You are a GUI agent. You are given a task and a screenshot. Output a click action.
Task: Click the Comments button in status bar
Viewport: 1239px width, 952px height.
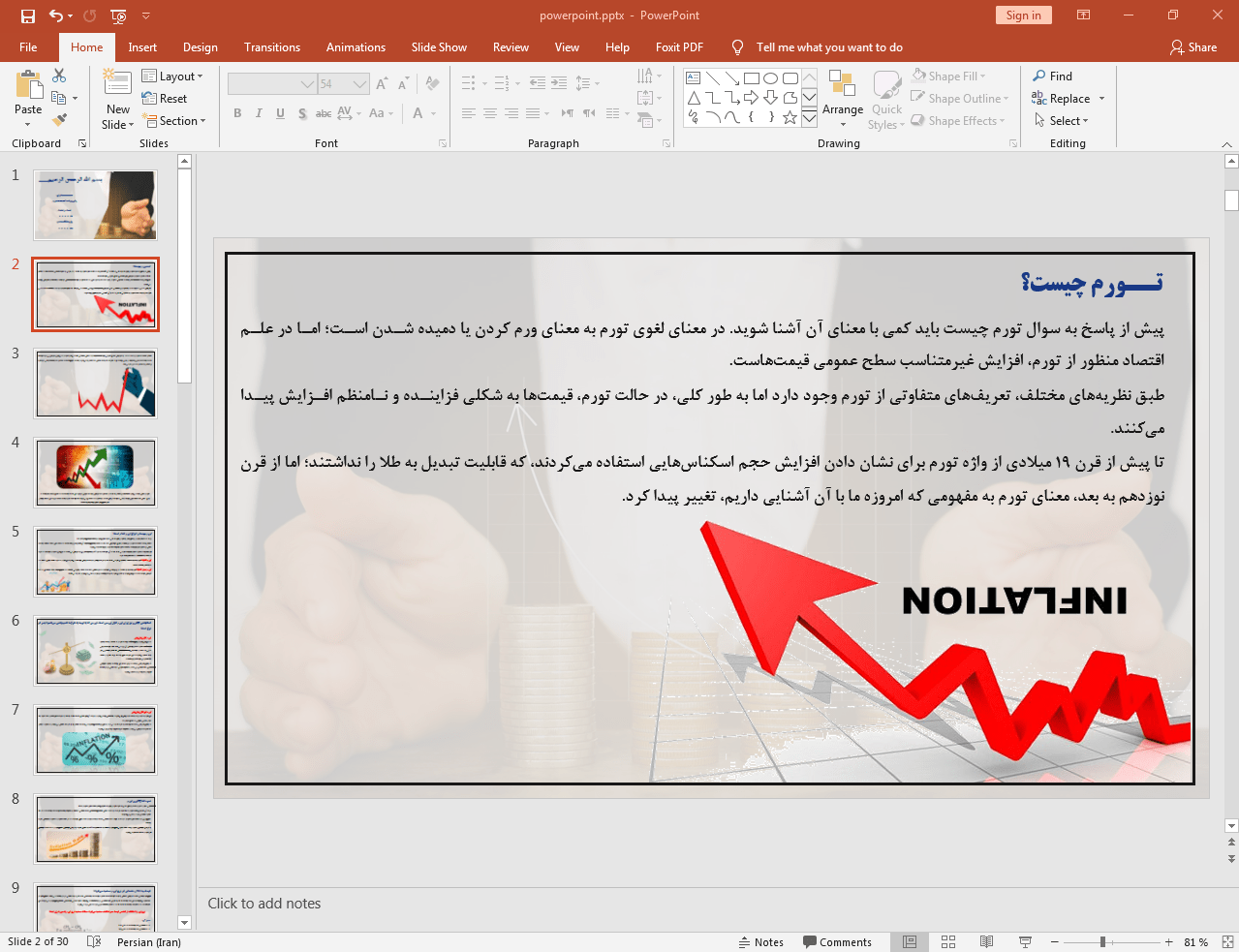click(837, 942)
